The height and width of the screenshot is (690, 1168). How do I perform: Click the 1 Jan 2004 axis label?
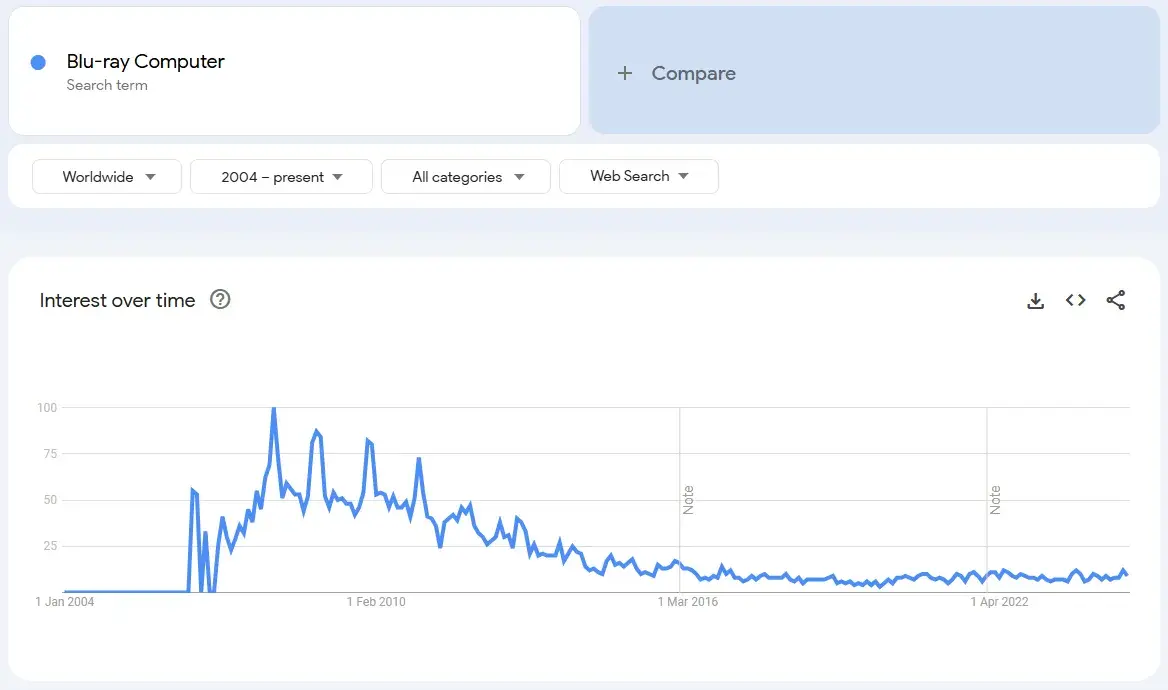coord(65,602)
